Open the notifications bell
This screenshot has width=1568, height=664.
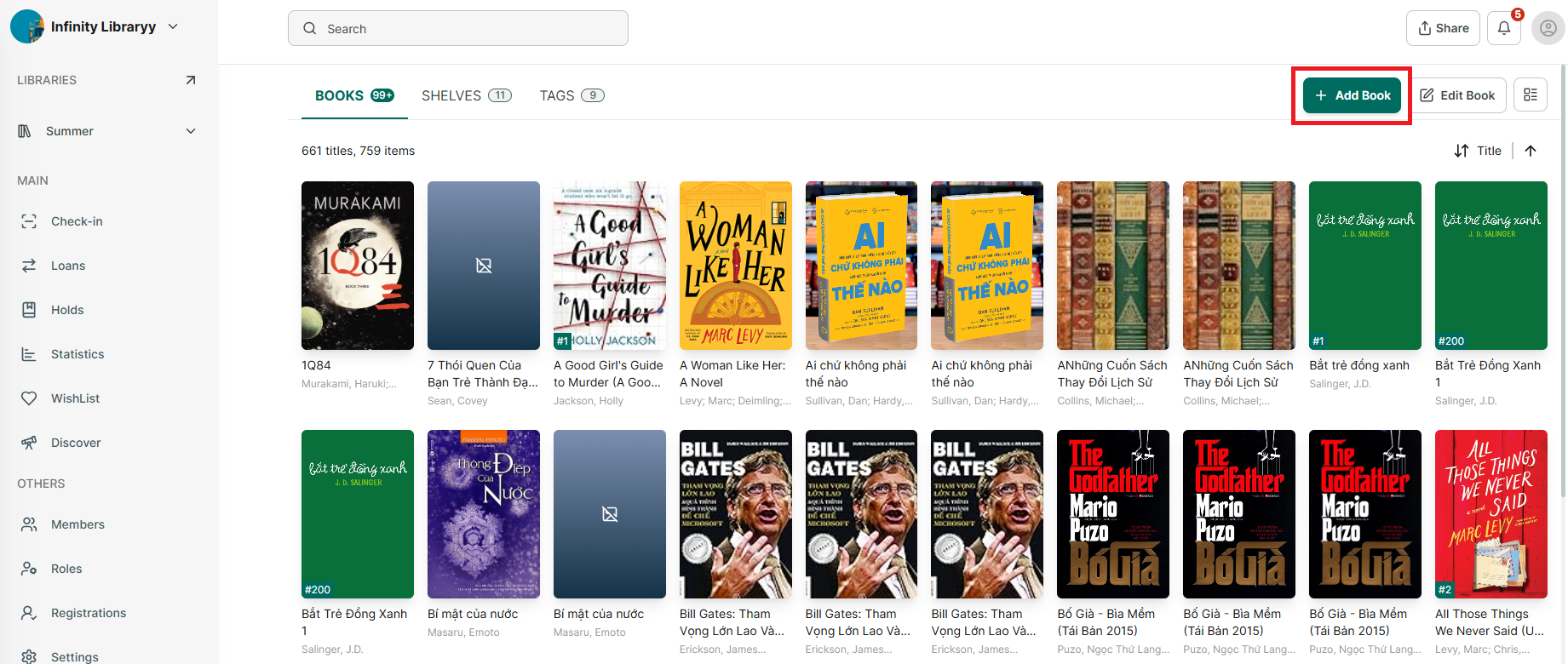point(1504,28)
